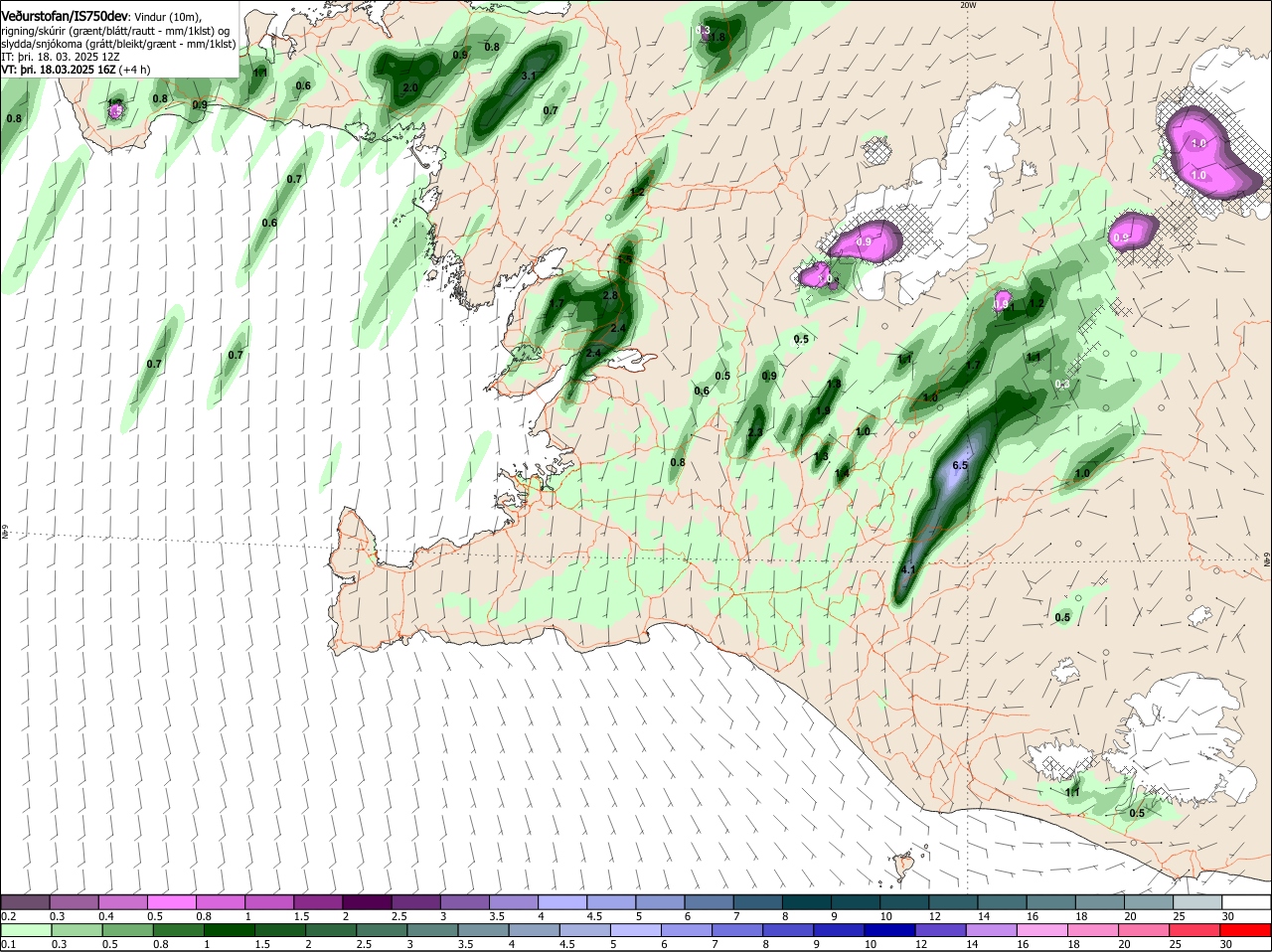Select snow legend swatch between 4 and 4.5

point(564,902)
